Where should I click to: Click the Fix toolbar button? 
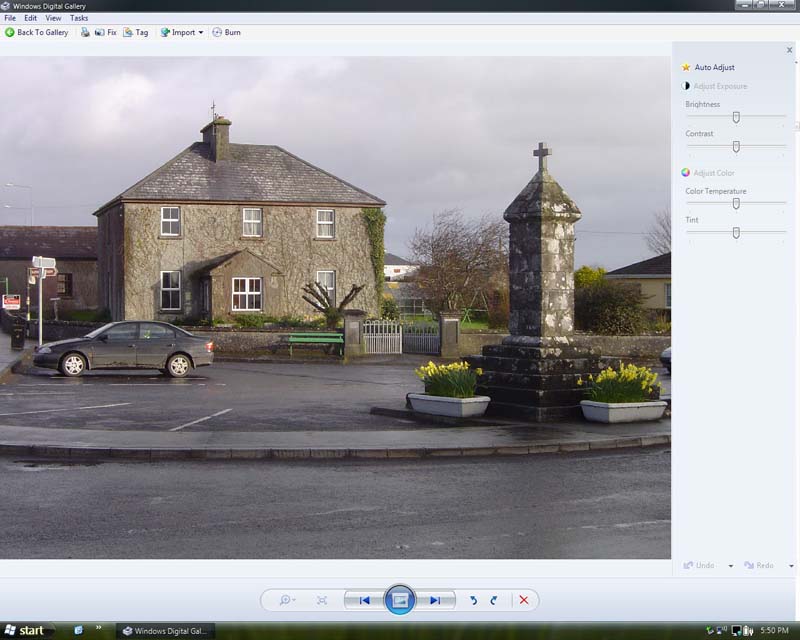[105, 32]
